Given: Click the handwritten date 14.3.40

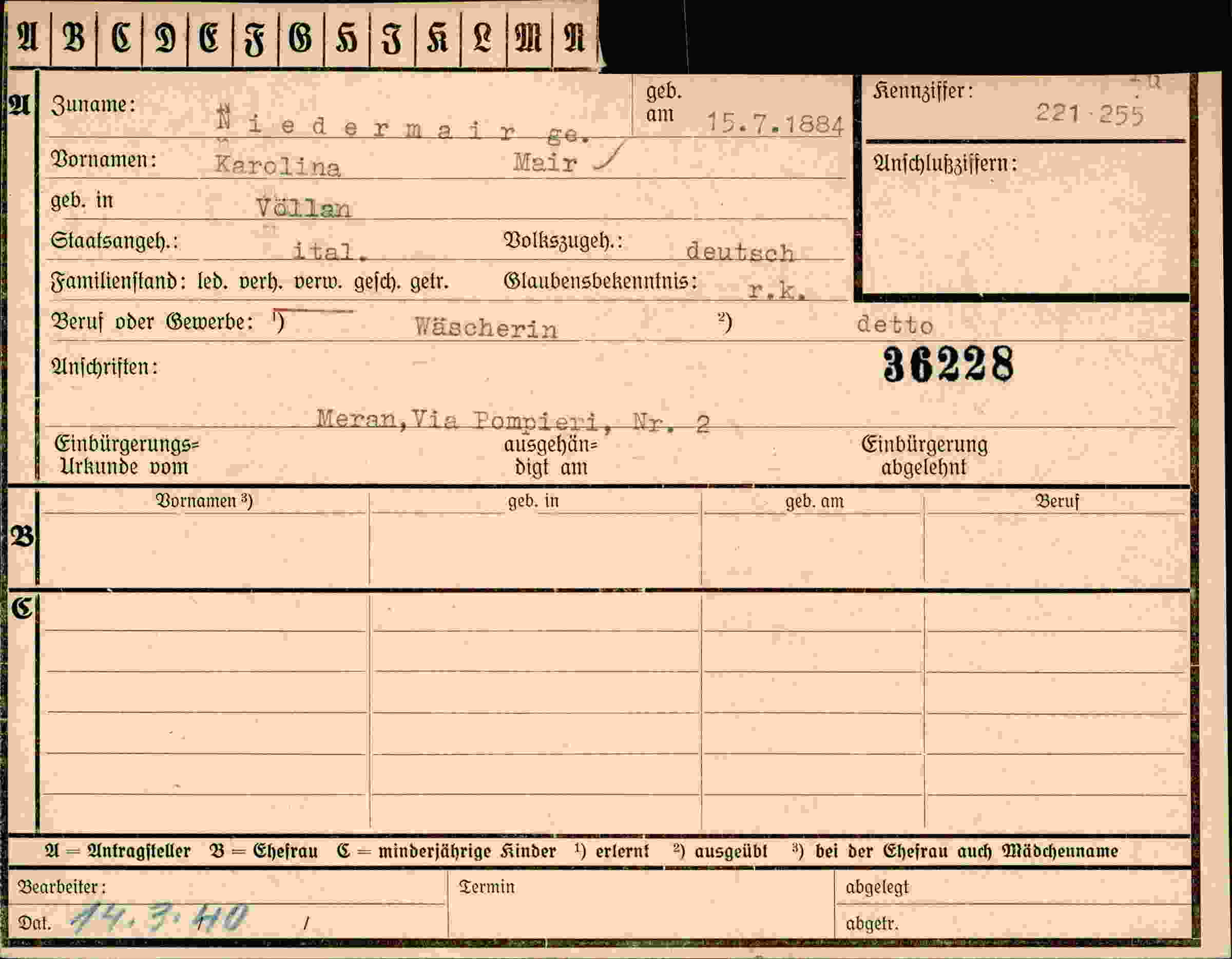Looking at the screenshot, I should [159, 918].
